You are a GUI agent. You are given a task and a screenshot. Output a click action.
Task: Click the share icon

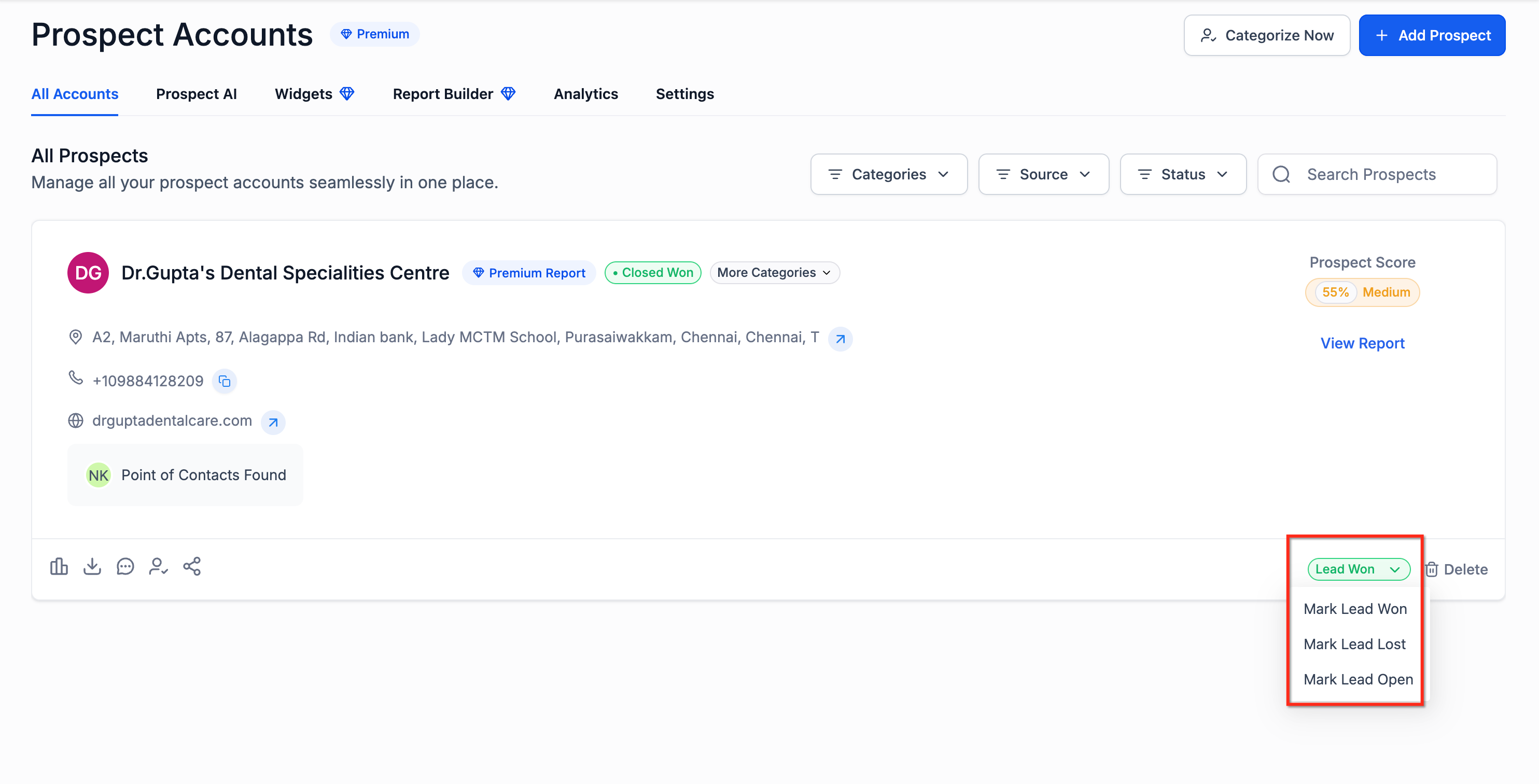coord(192,566)
